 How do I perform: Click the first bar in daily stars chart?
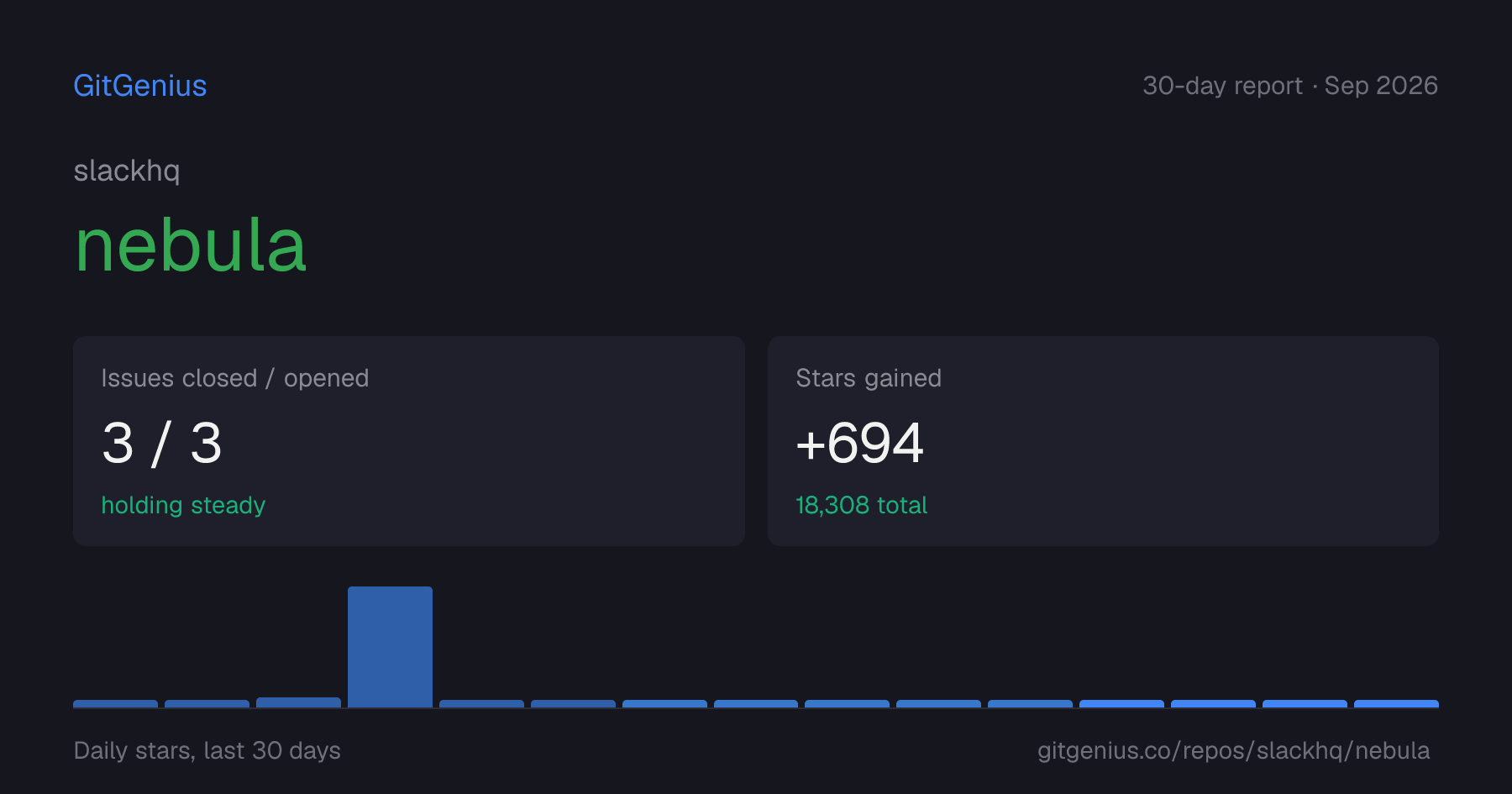[115, 703]
